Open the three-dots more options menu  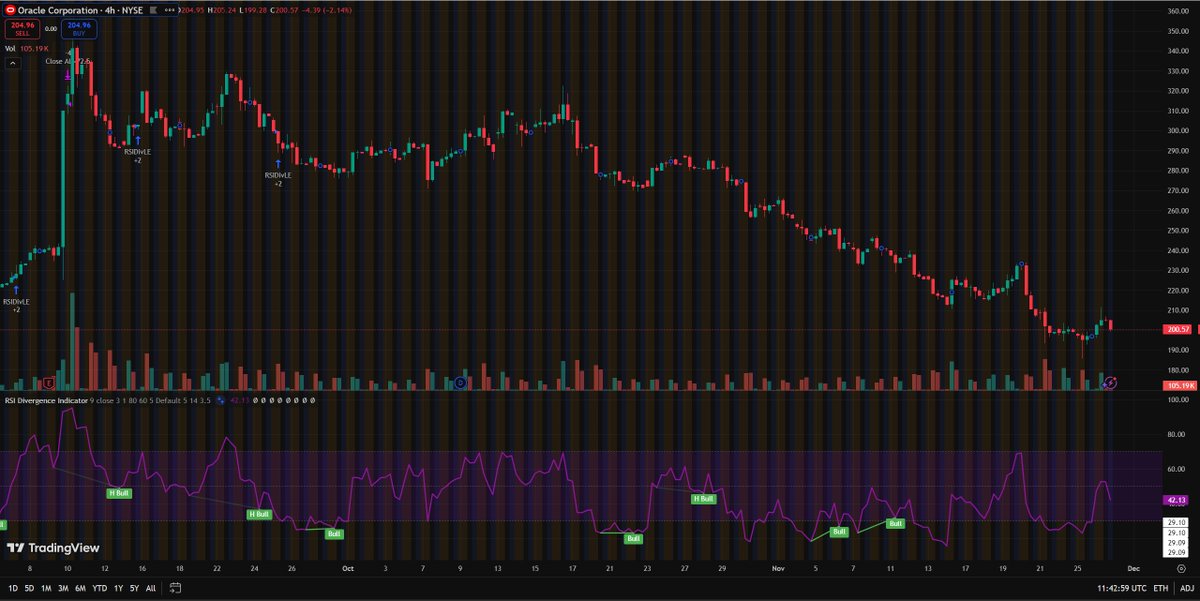[168, 10]
